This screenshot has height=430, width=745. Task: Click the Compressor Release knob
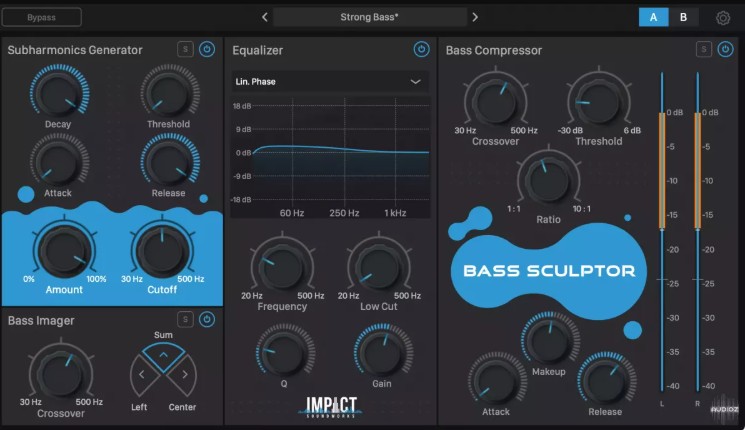click(606, 380)
